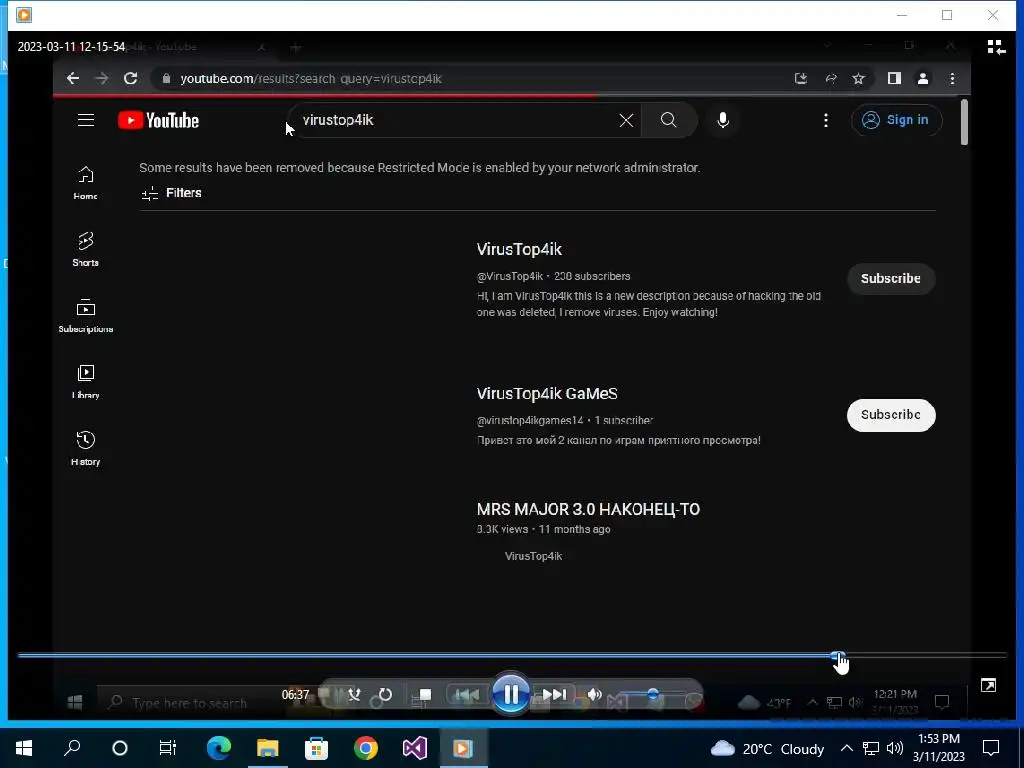The width and height of the screenshot is (1024, 768).
Task: Open the Windows Start menu
Action: [24, 748]
